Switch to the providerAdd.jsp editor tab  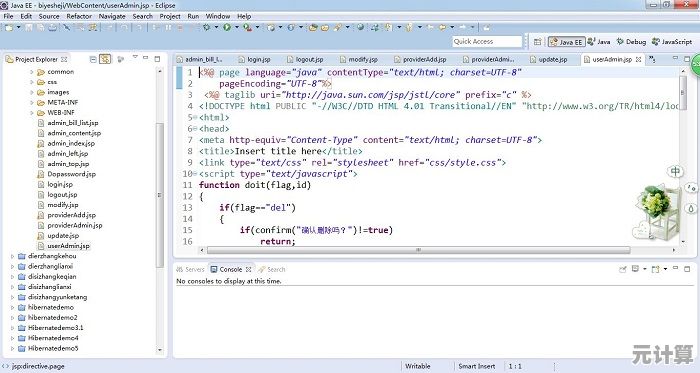click(421, 59)
